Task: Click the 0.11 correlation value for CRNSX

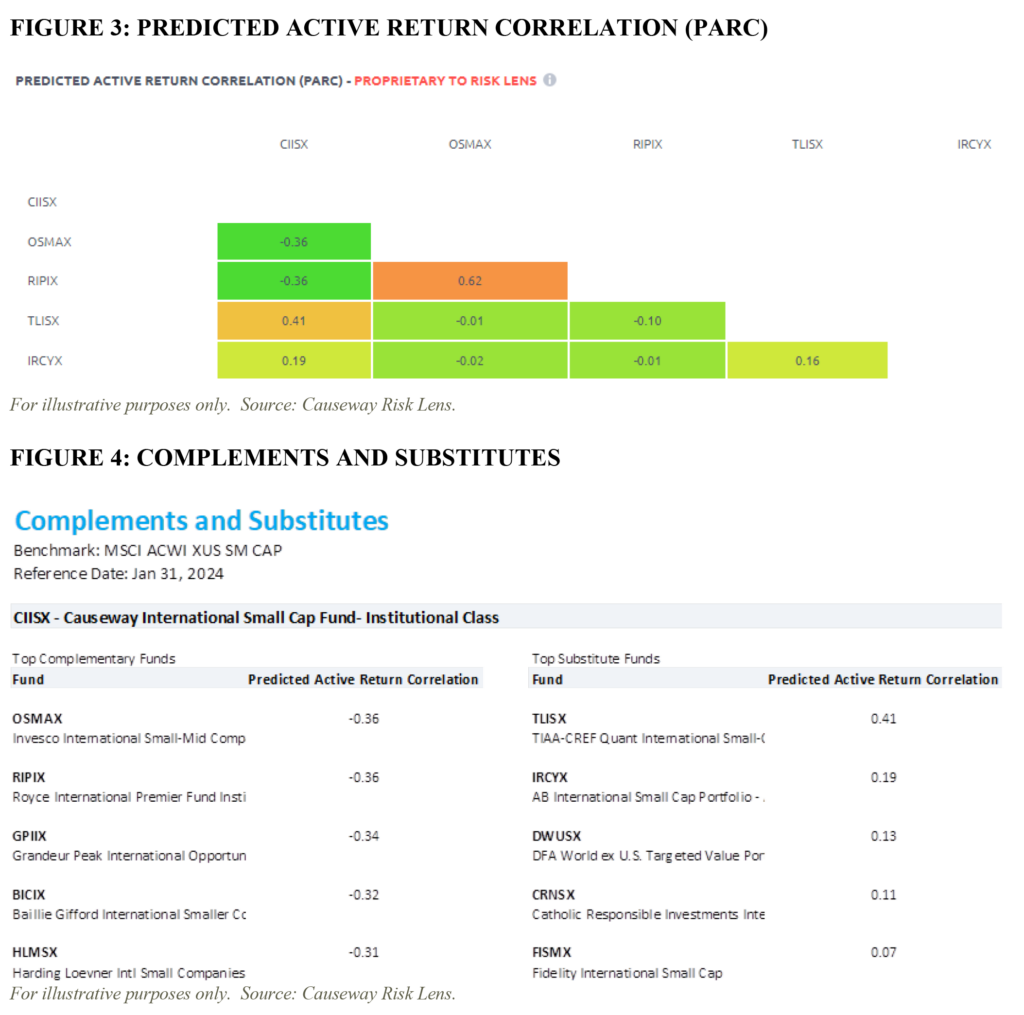Action: tap(884, 895)
